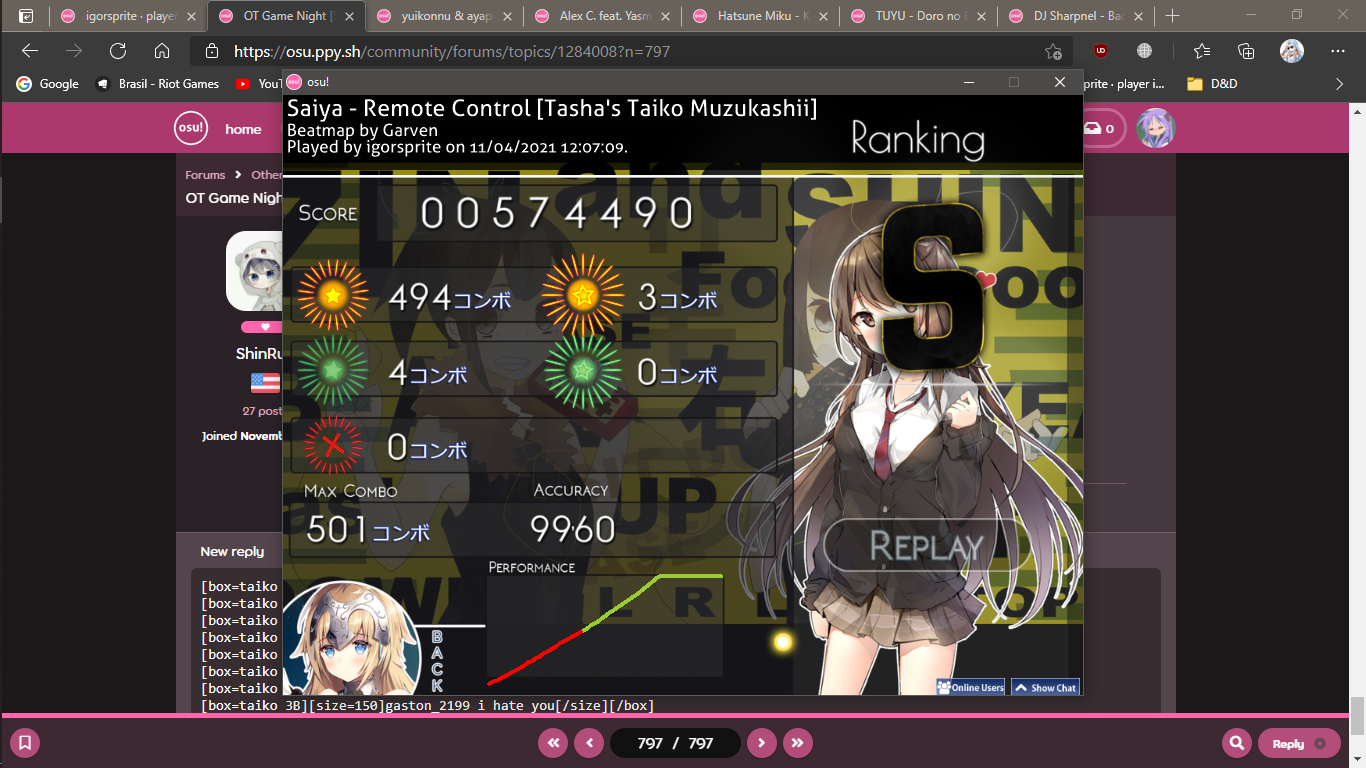Switch to DJ Sharpnel browser tab

1077,16
